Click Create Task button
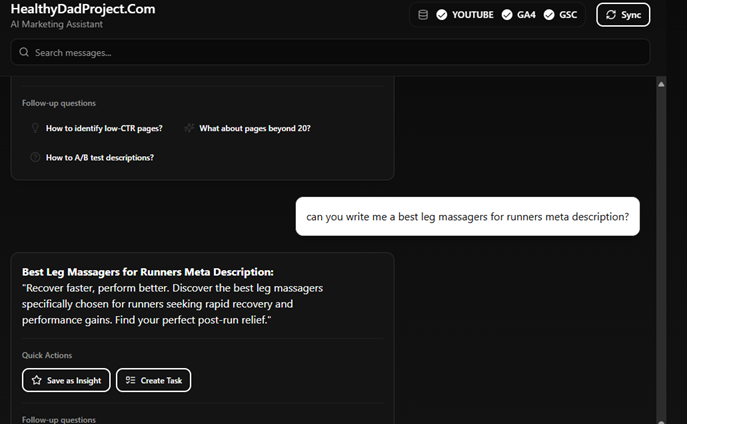755x424 pixels. tap(154, 380)
